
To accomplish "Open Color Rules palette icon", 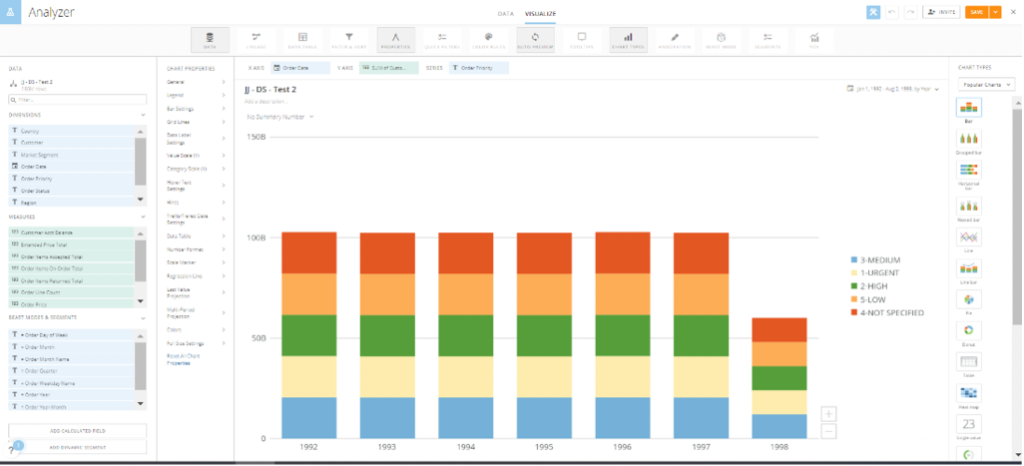I will 488,40.
